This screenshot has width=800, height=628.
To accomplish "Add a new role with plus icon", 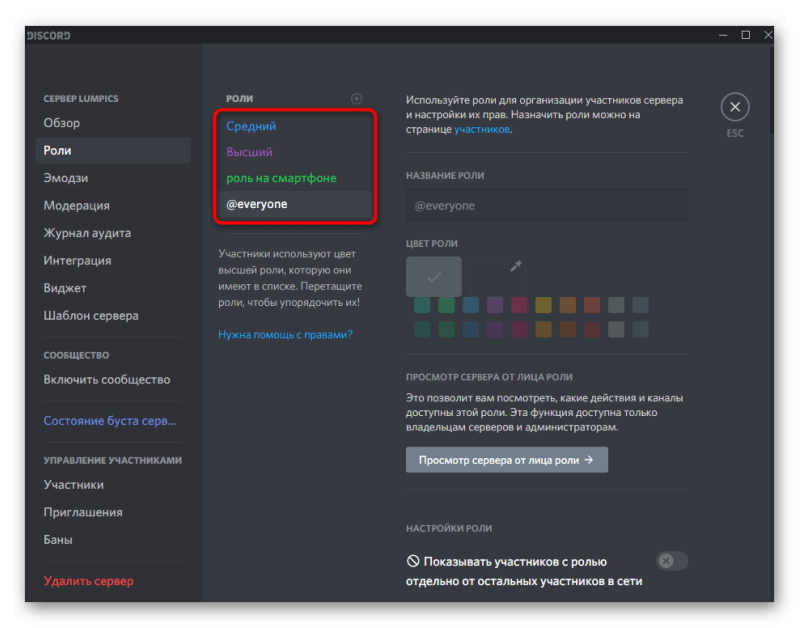I will coord(357,98).
